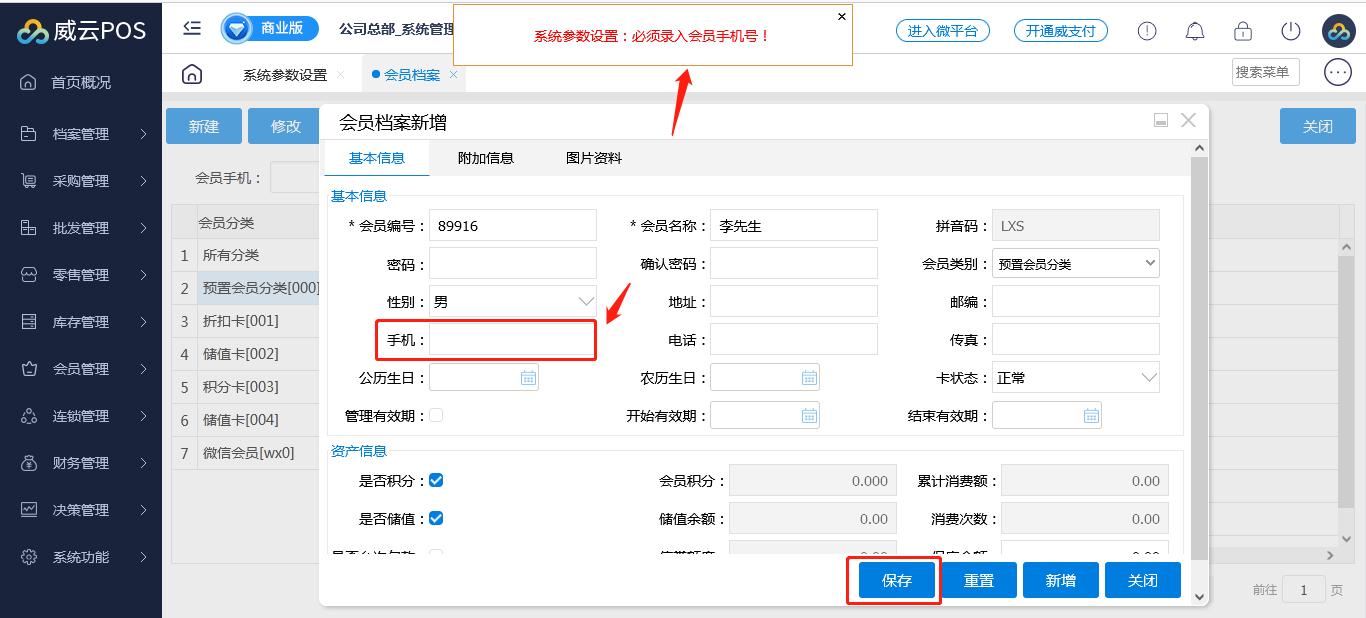Viewport: 1366px width, 618px height.
Task: Click the 手机 input field
Action: click(512, 340)
